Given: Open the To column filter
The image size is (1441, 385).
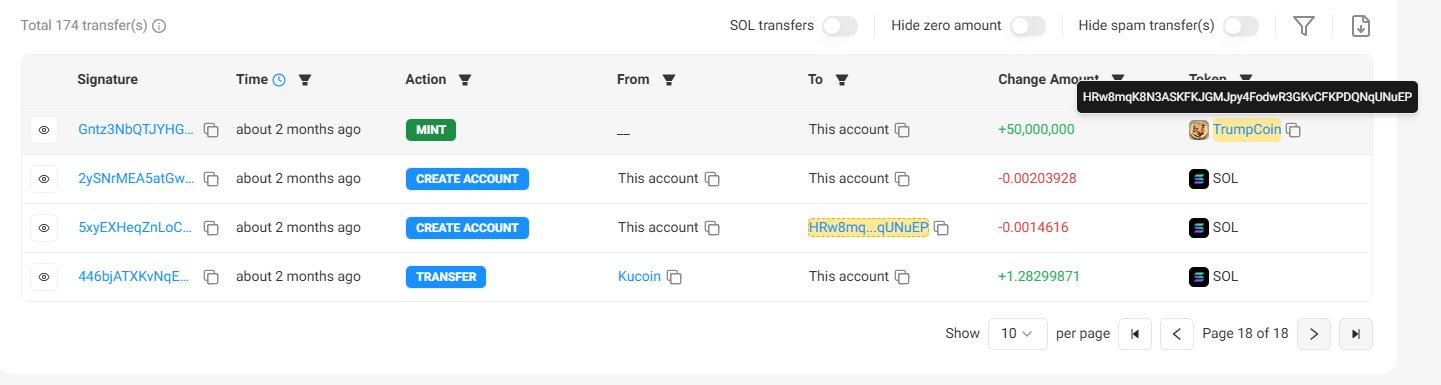Looking at the screenshot, I should click(x=842, y=80).
